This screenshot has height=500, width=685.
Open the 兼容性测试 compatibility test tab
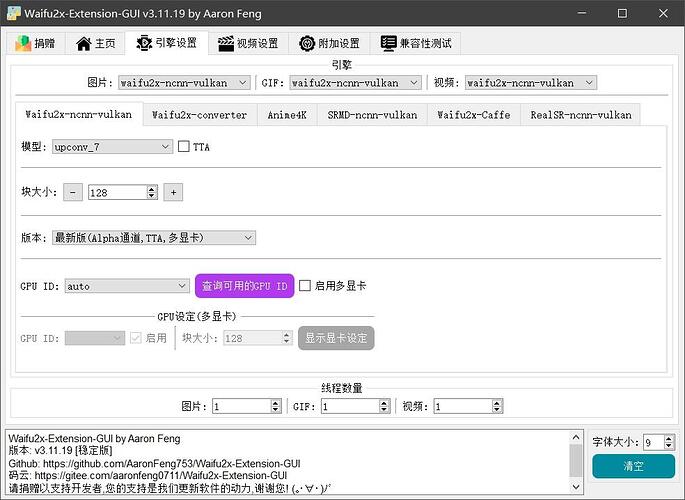[415, 43]
